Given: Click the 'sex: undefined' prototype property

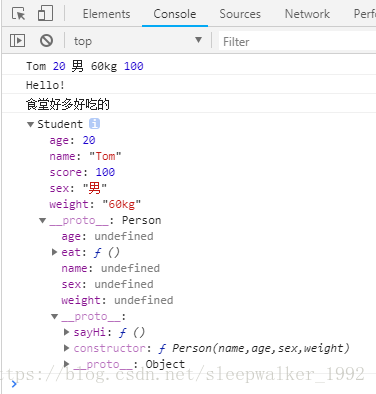Looking at the screenshot, I should point(107,284).
